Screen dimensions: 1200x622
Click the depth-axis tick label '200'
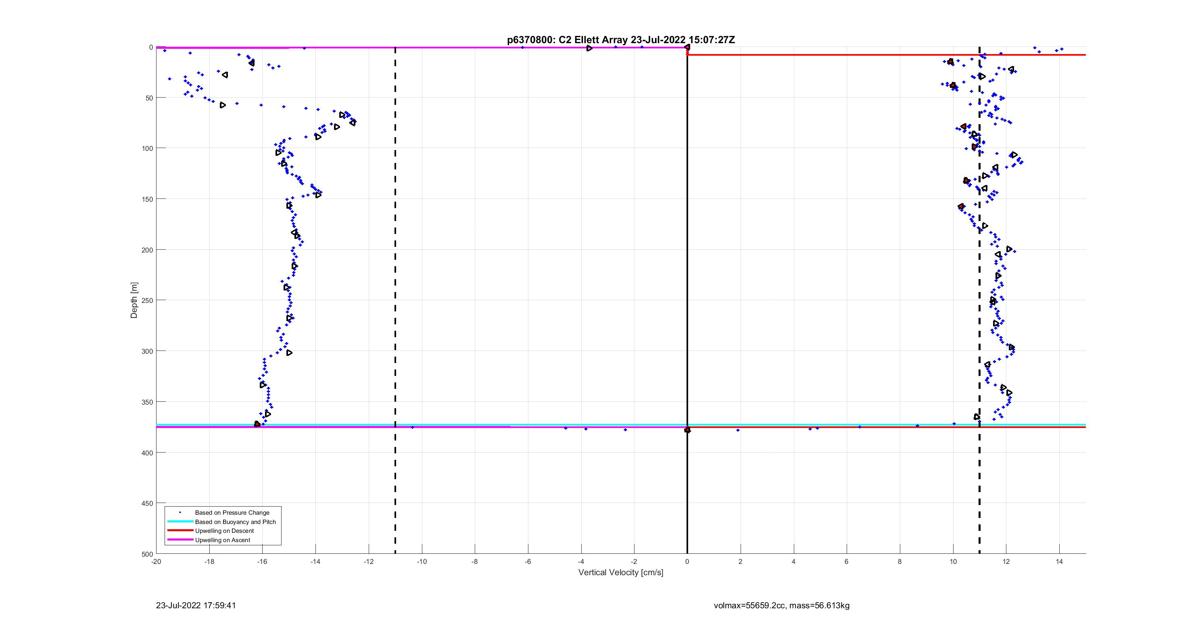coord(146,249)
